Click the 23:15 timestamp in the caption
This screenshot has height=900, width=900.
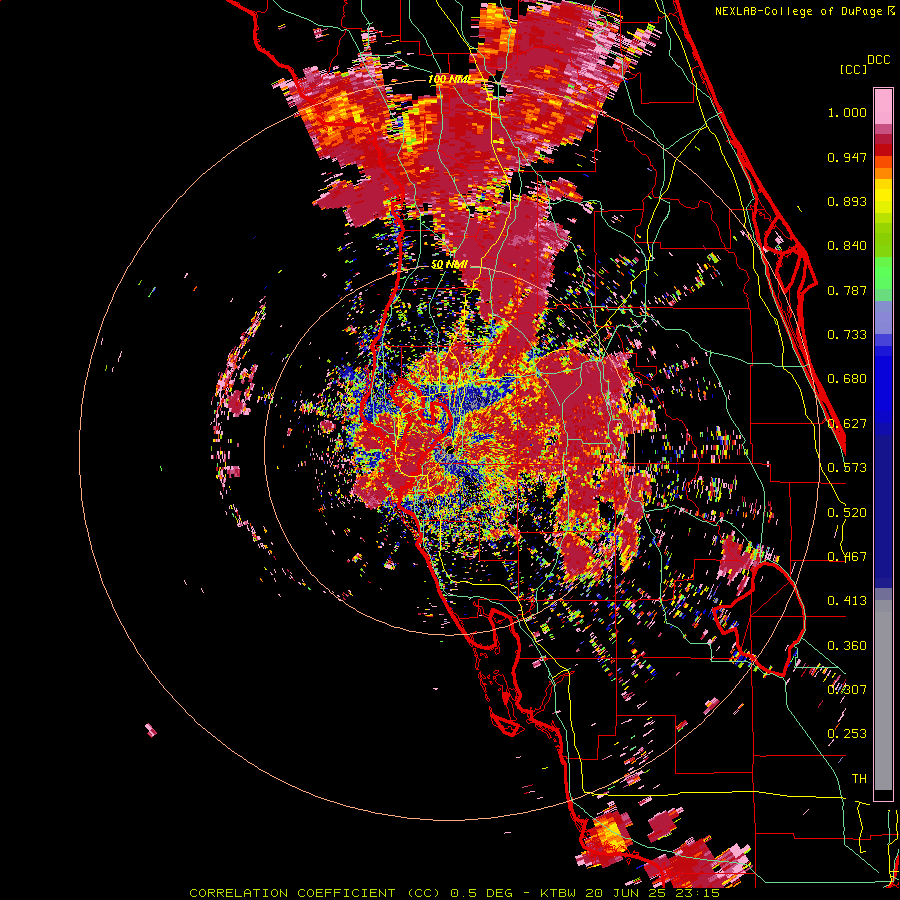point(697,893)
